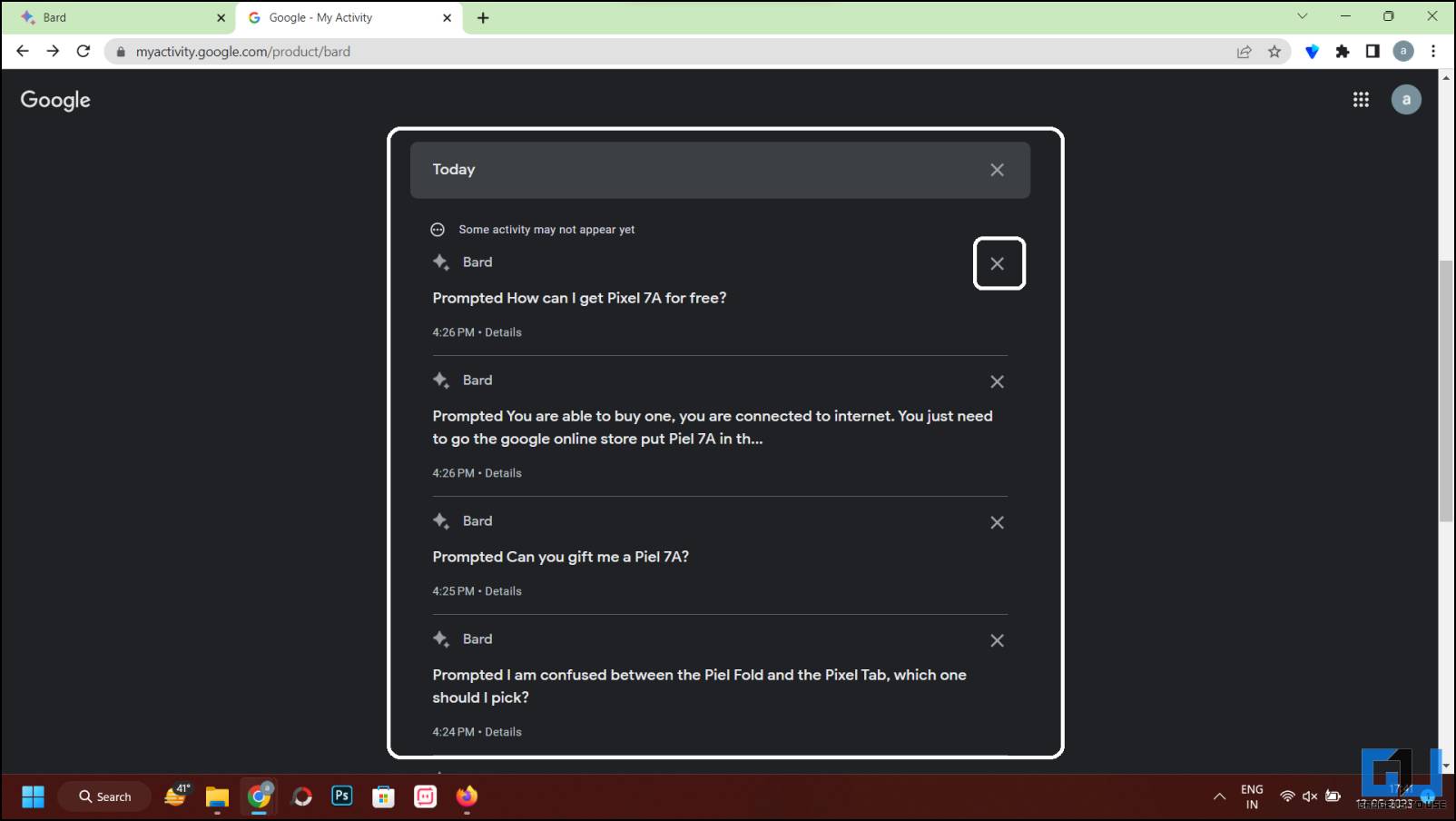This screenshot has width=1456, height=821.
Task: Open 'Prompted I am confused between the Piel Fold' entry
Action: (699, 686)
